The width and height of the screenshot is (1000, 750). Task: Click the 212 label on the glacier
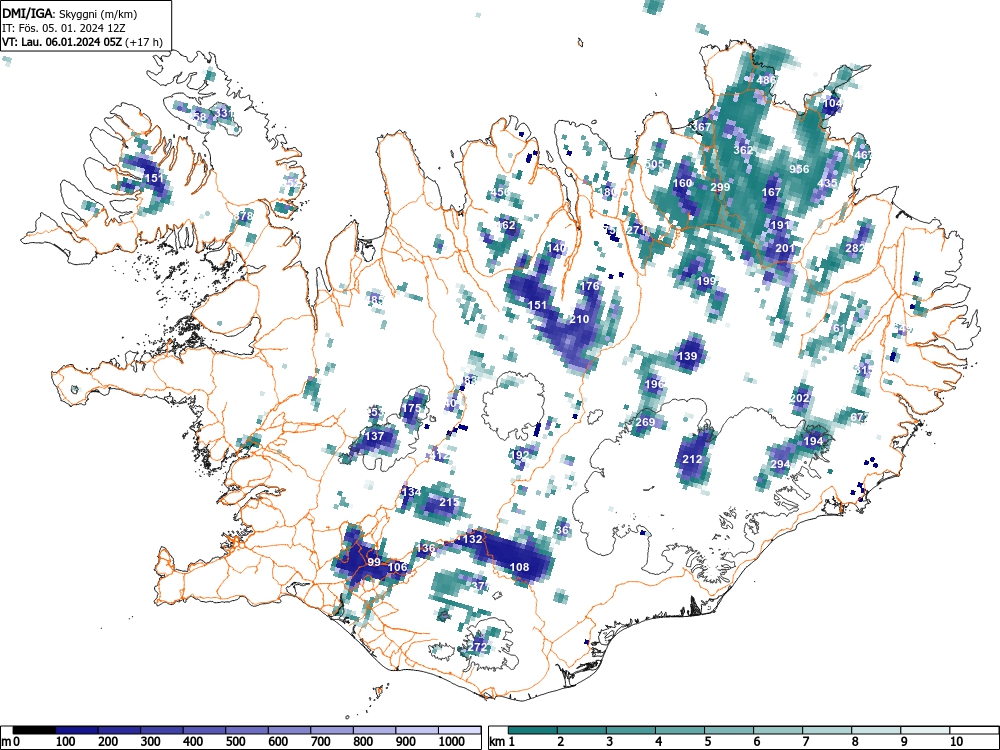692,459
